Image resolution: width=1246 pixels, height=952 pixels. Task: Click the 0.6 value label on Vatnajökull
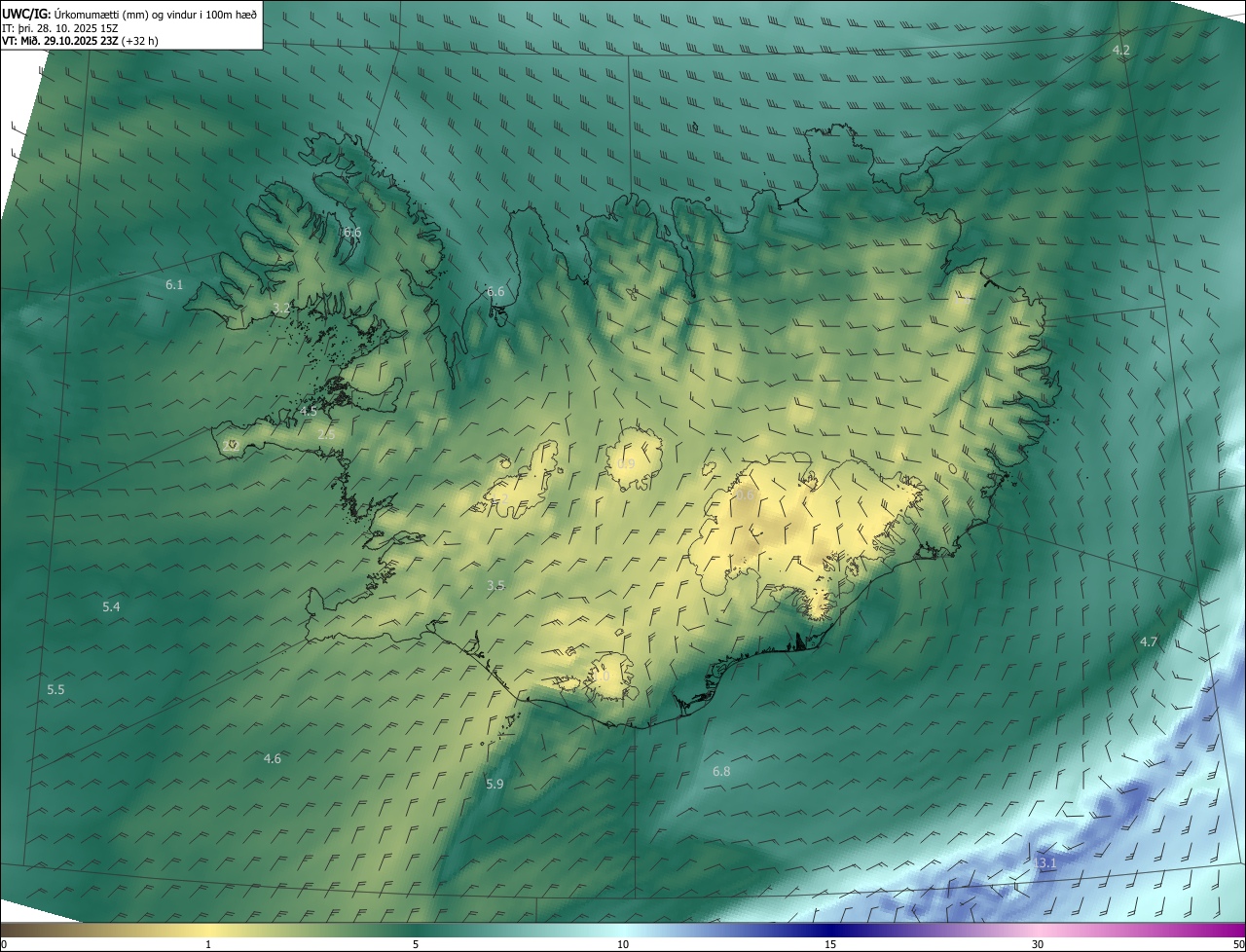click(746, 494)
